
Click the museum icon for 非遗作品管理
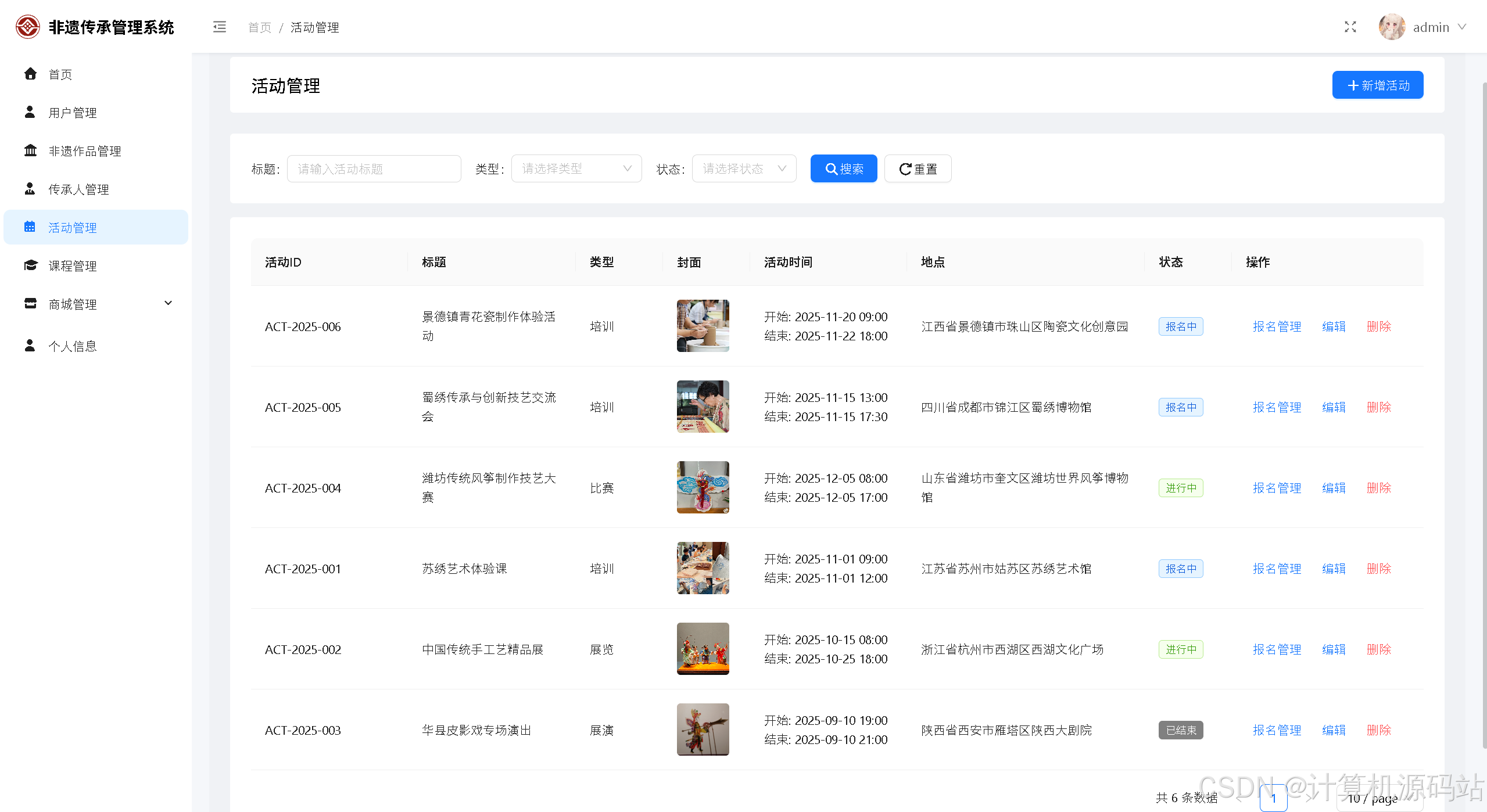pos(30,151)
